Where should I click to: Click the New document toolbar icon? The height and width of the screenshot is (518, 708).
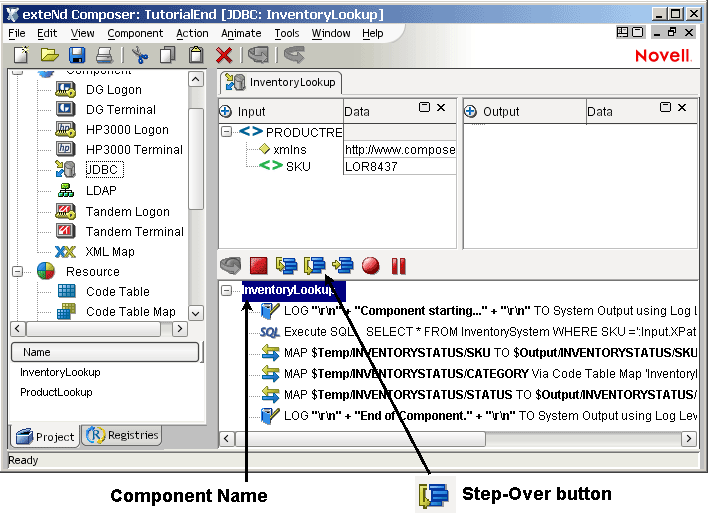click(21, 55)
